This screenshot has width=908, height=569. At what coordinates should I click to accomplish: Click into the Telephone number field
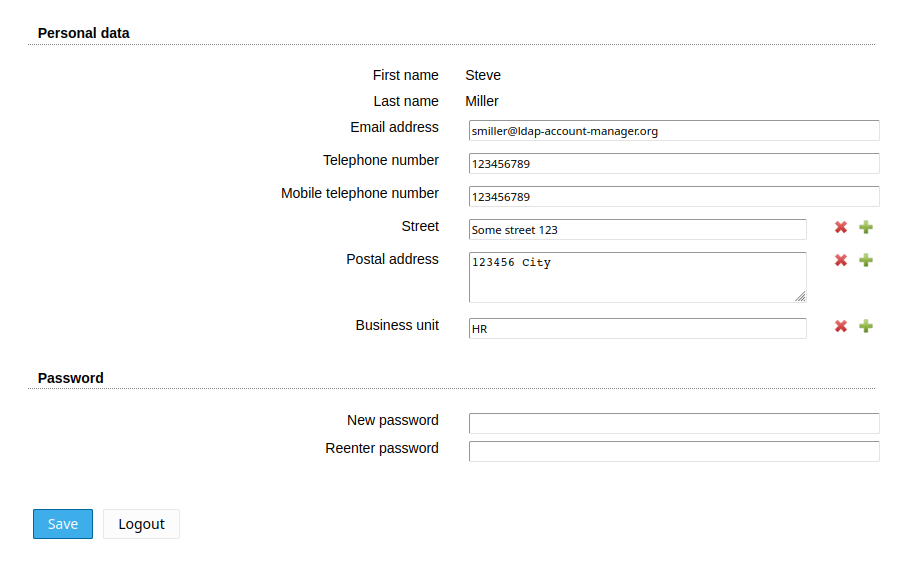[673, 164]
